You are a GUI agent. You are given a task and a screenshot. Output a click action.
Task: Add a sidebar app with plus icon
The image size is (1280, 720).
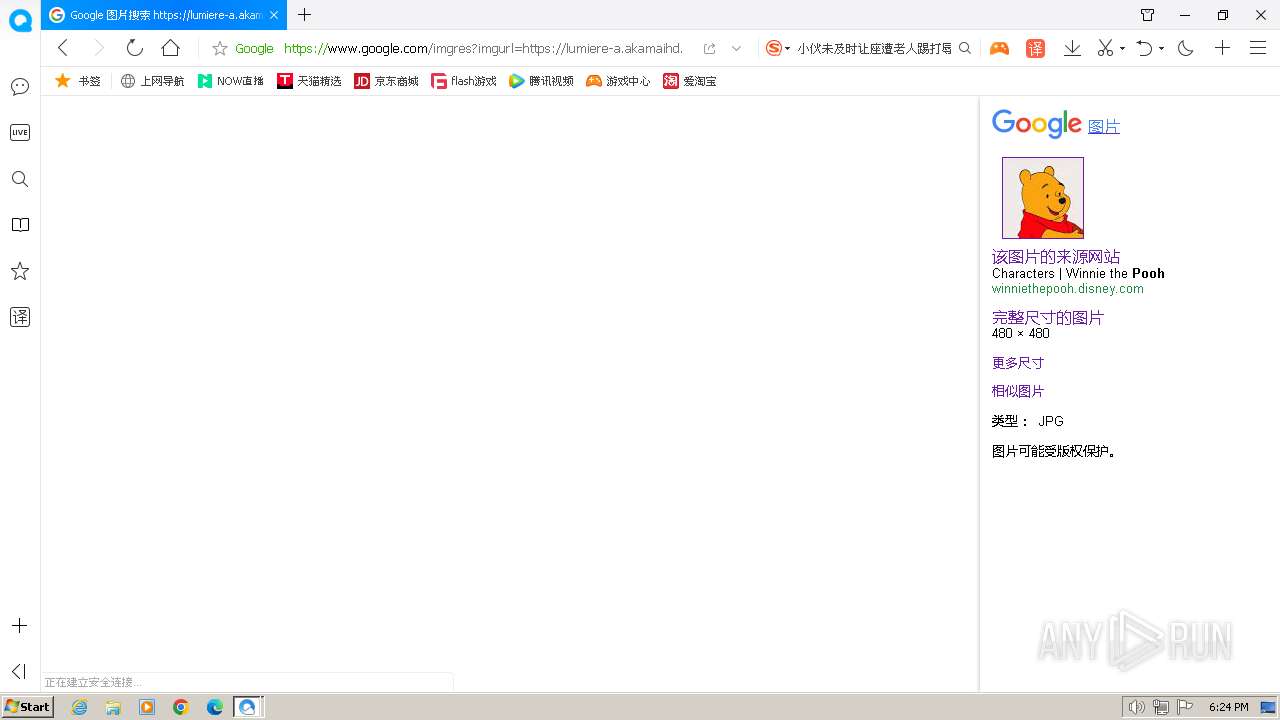pos(19,626)
